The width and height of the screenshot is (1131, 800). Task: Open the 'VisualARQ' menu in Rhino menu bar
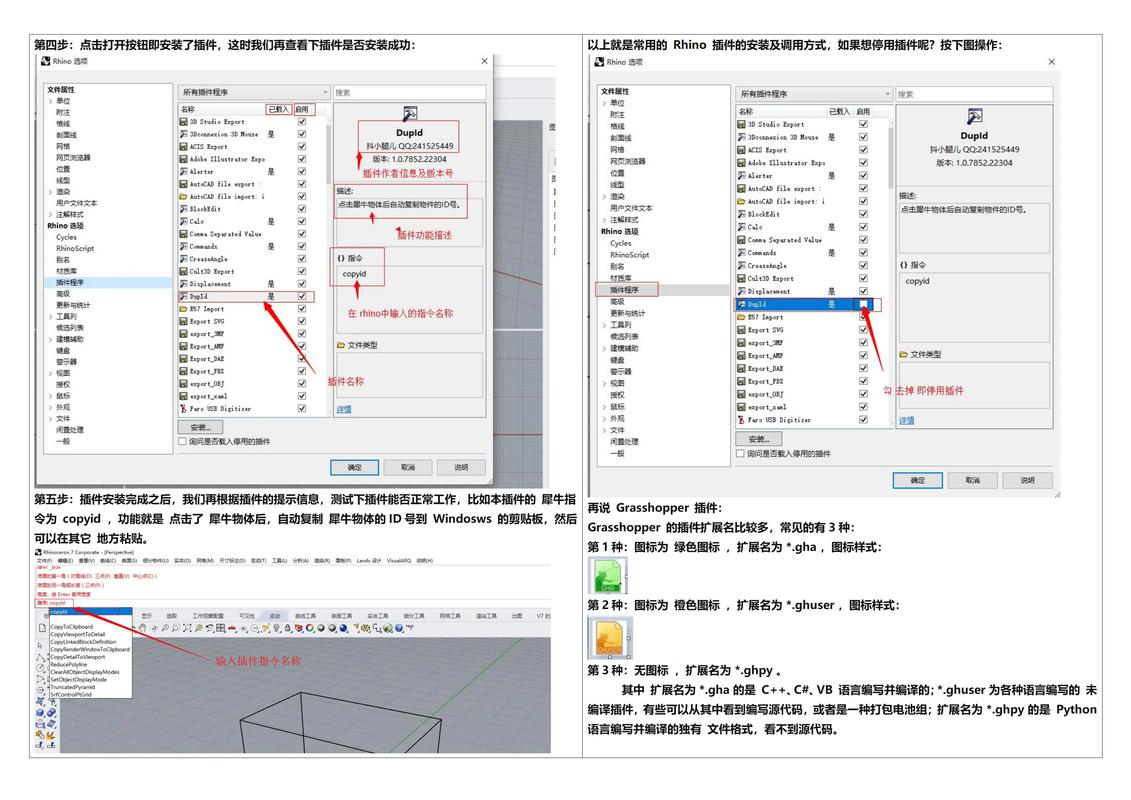[398, 561]
